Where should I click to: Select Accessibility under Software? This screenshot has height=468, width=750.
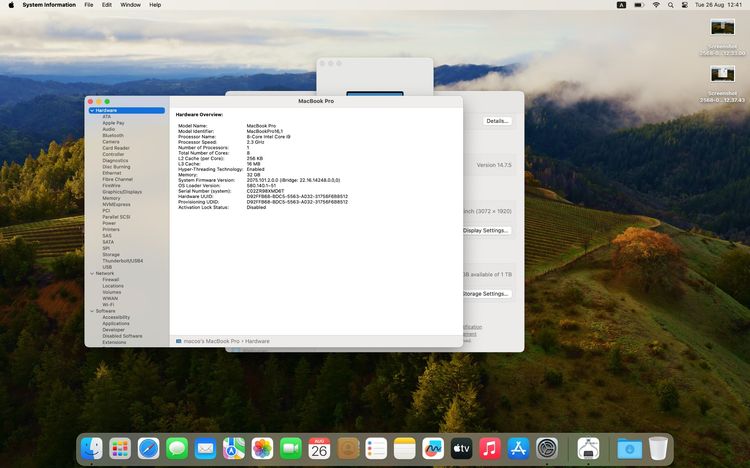[116, 317]
